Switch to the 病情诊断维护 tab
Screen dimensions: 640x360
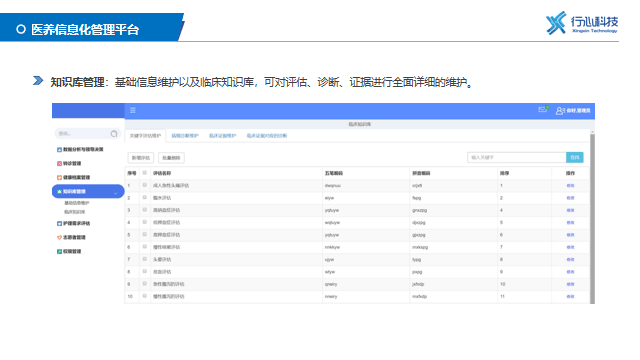tap(185, 136)
